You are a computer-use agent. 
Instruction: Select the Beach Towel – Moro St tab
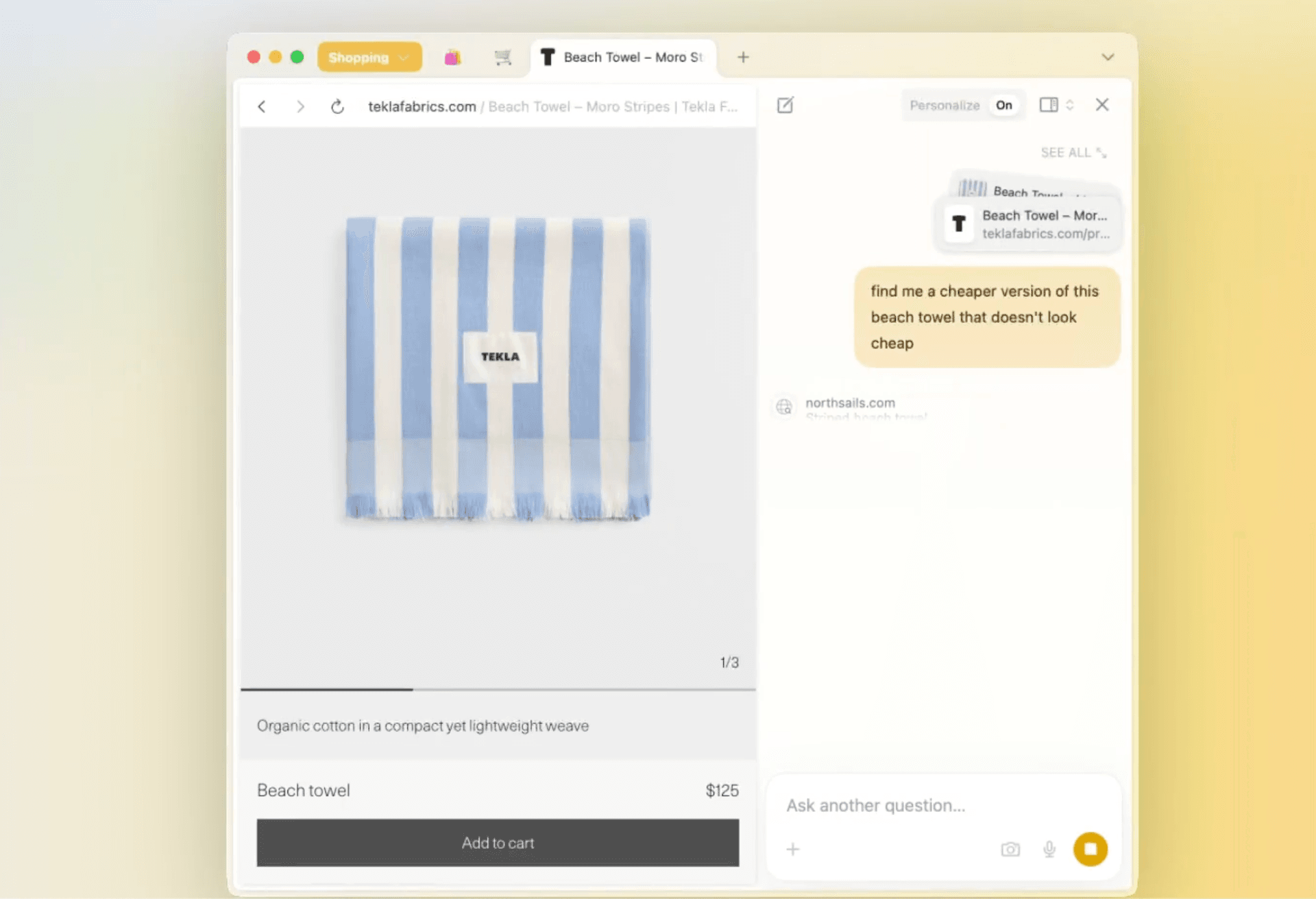click(623, 58)
